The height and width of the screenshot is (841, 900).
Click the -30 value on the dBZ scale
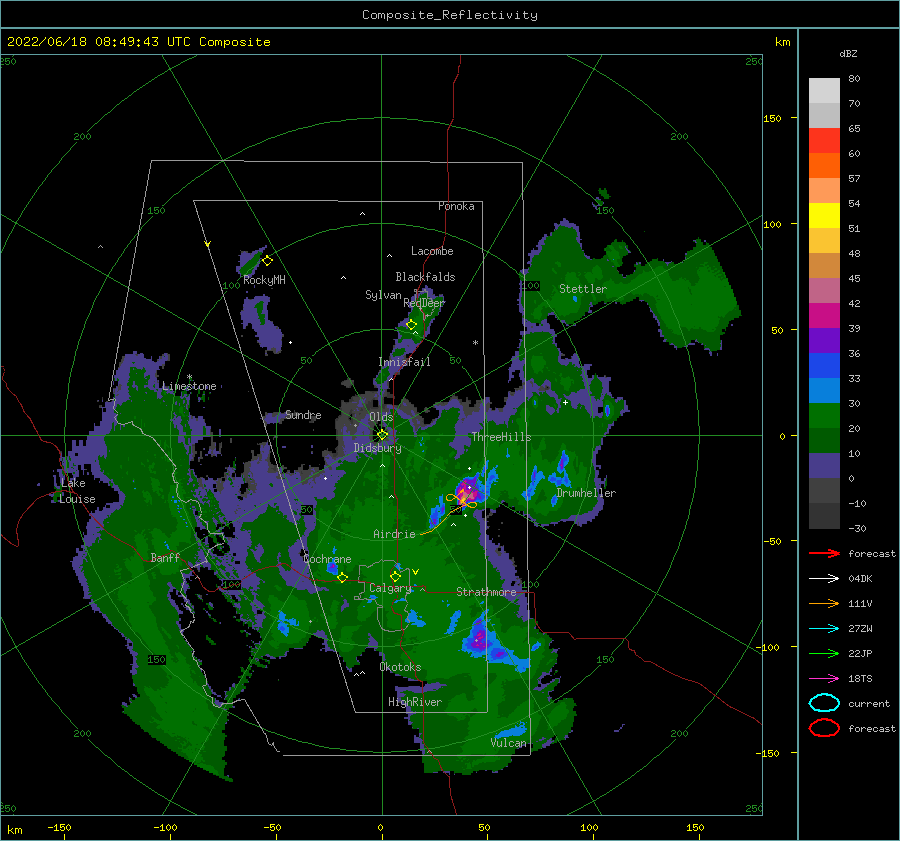pyautogui.click(x=857, y=529)
